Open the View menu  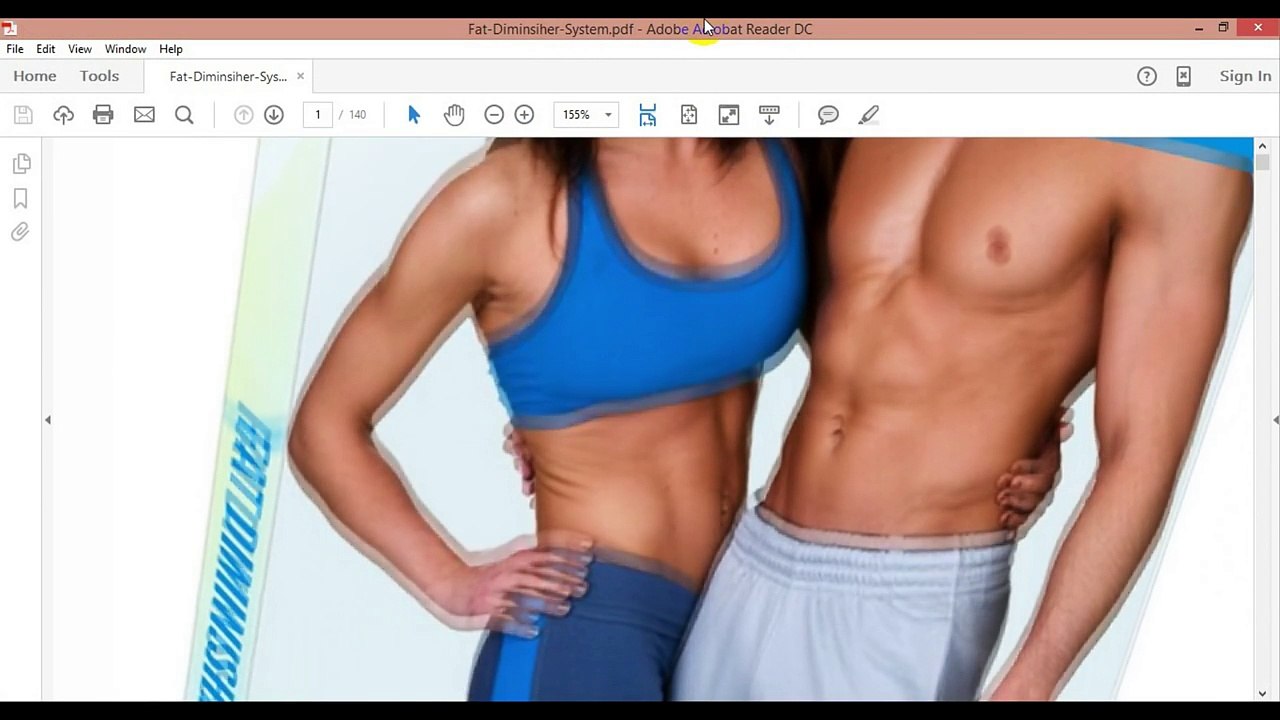coord(80,49)
